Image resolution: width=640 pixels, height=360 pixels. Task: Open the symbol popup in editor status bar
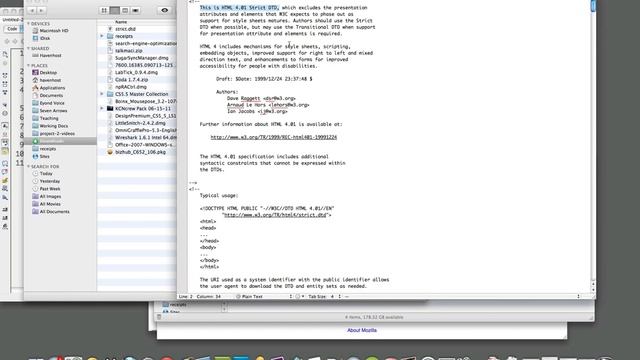click(x=461, y=296)
